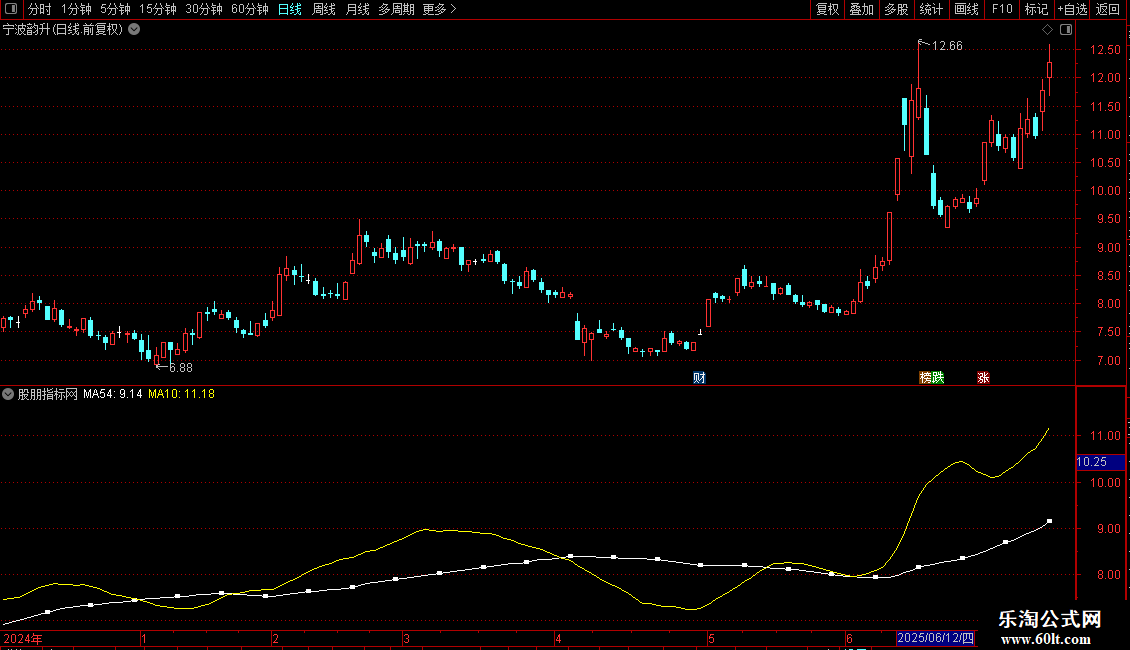Click the 叠加 overlay button
Image resolution: width=1130 pixels, height=650 pixels.
pyautogui.click(x=861, y=9)
